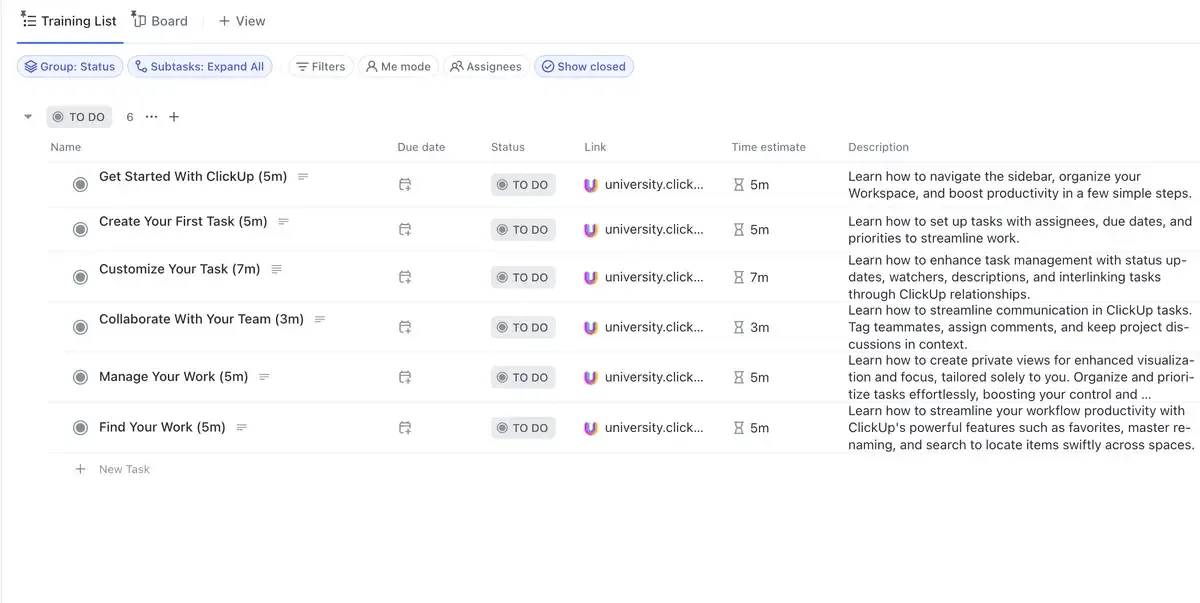Toggle status circle for Manage Your Work
This screenshot has height=603, width=1200.
coord(80,377)
